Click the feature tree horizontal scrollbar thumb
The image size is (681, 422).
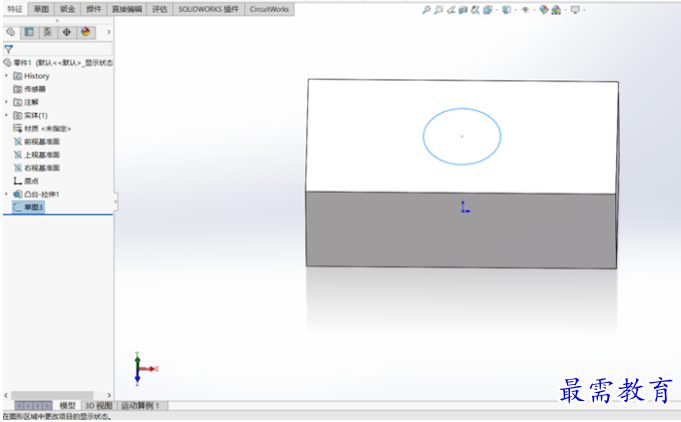coord(52,396)
